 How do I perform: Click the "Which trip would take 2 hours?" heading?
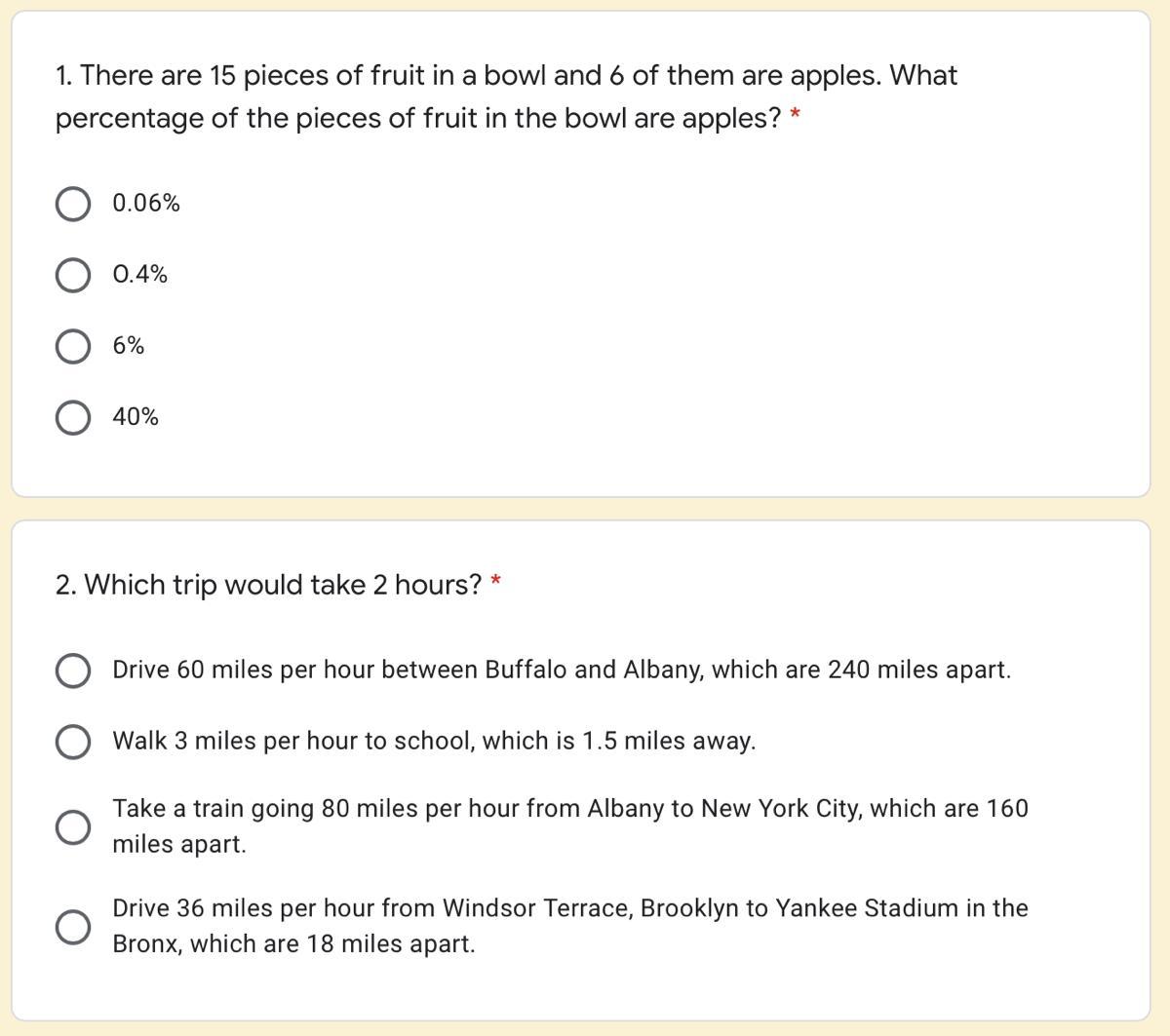269,585
